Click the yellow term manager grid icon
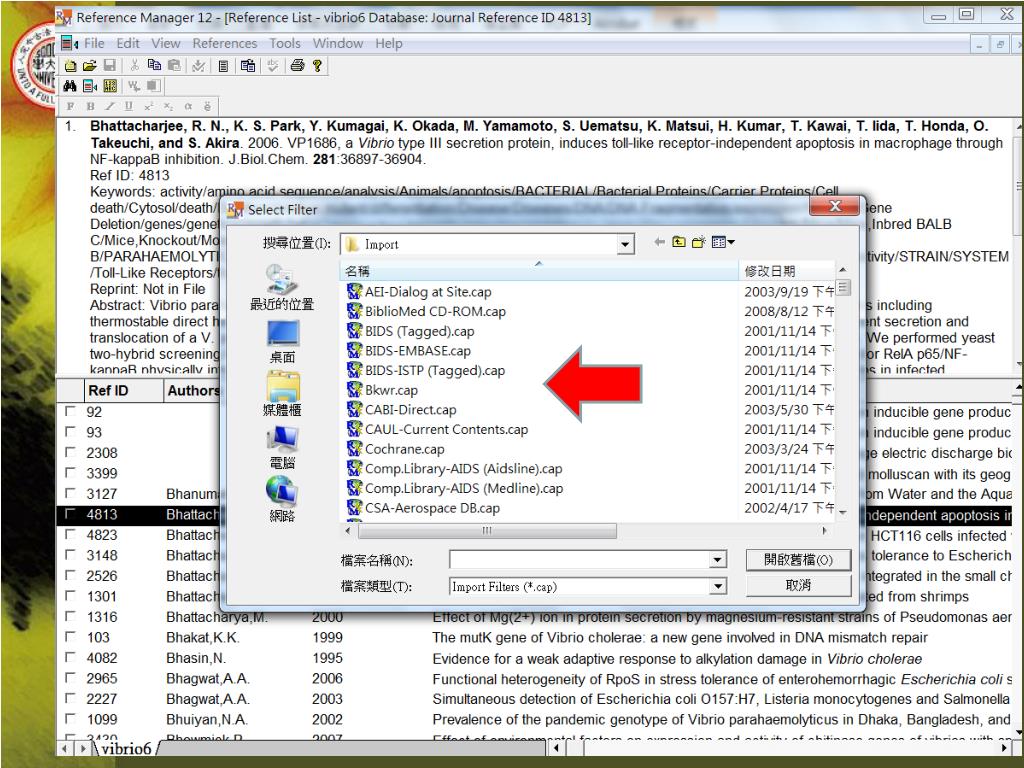This screenshot has width=1024, height=768. [x=110, y=86]
